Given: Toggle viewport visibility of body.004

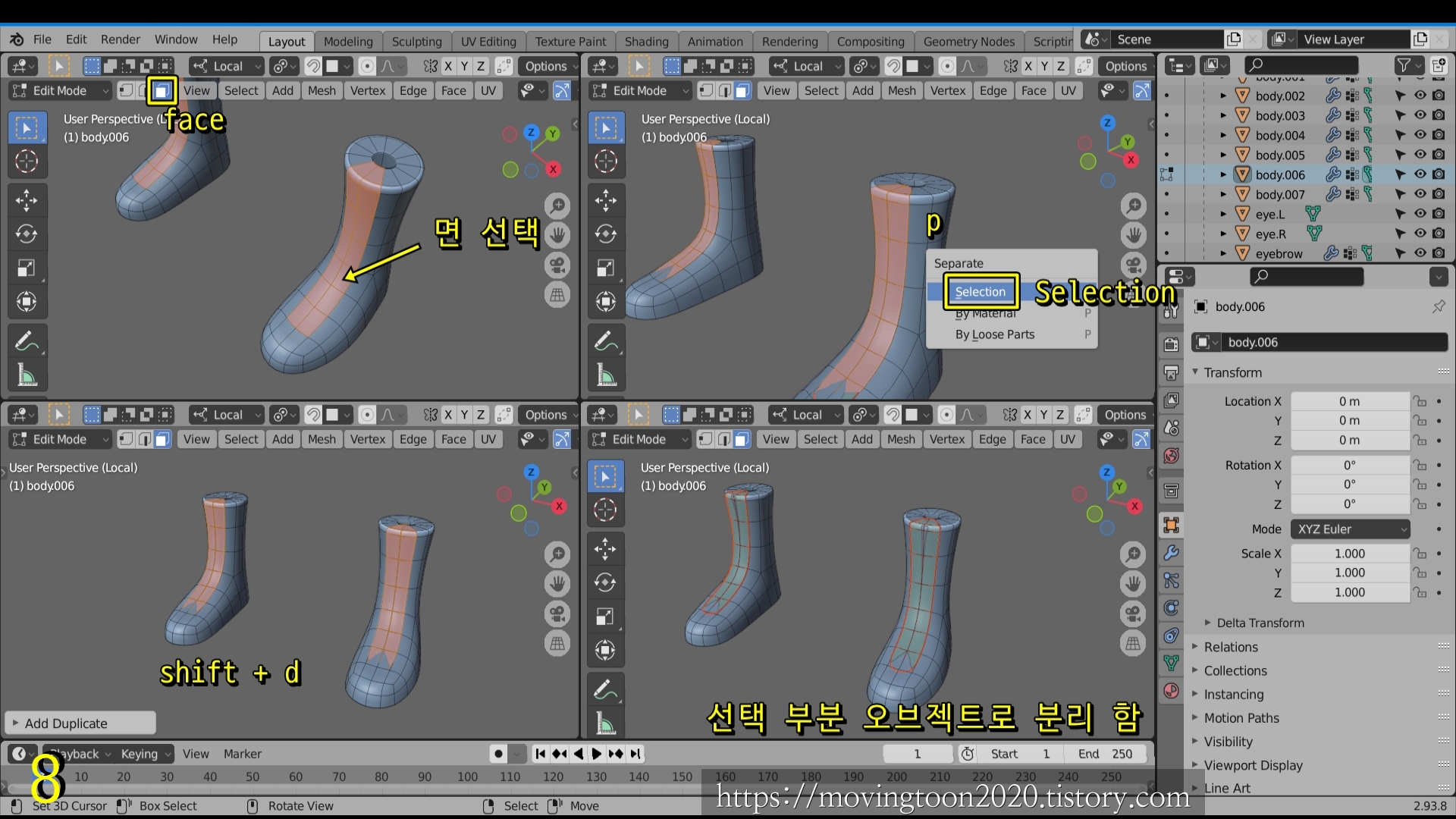Looking at the screenshot, I should (1420, 135).
